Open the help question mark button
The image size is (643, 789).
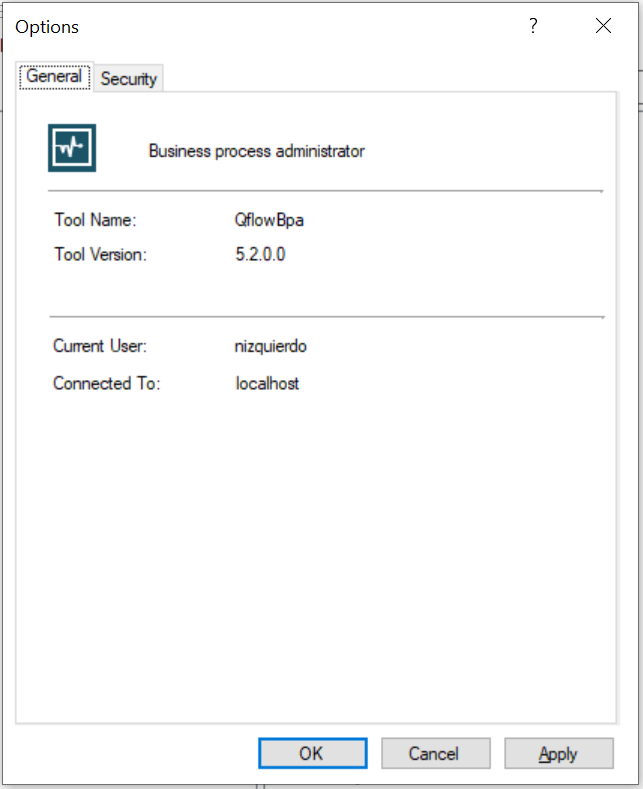tap(533, 26)
